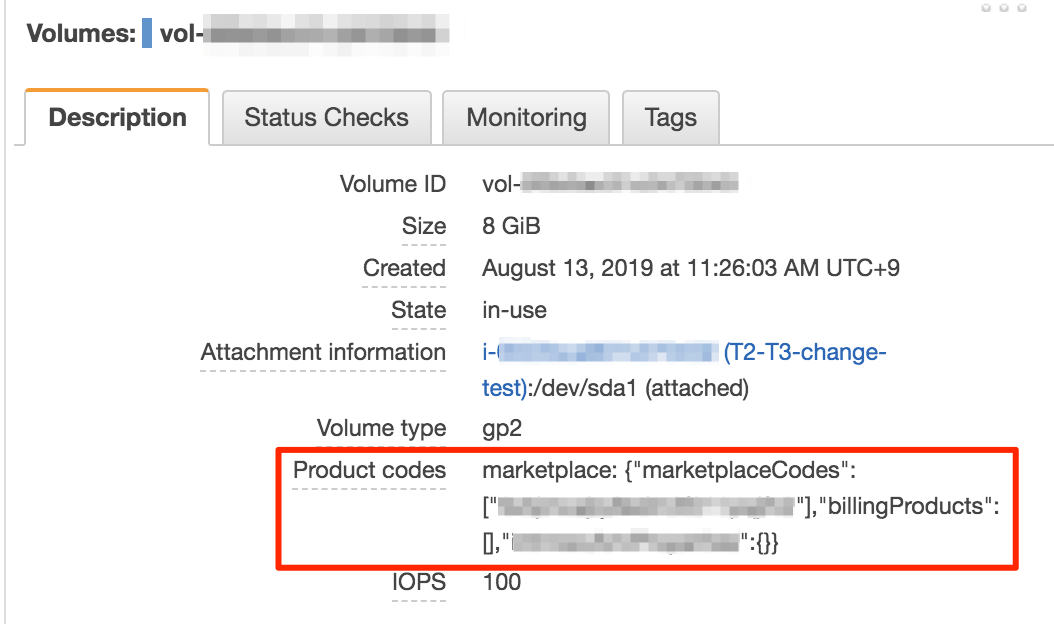Click the first pane-resize icon at top right
1054x624 pixels.
tap(985, 8)
